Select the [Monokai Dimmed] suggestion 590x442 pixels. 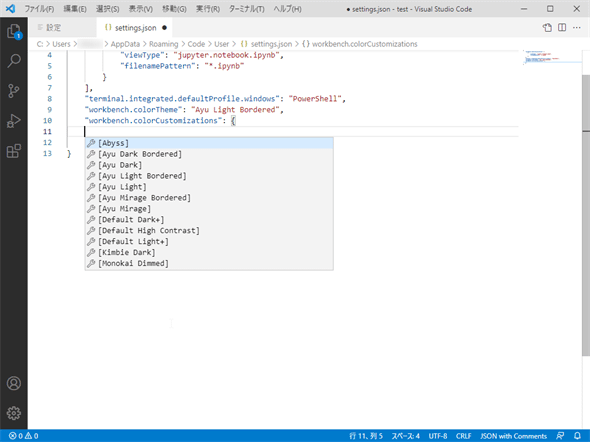coord(209,263)
